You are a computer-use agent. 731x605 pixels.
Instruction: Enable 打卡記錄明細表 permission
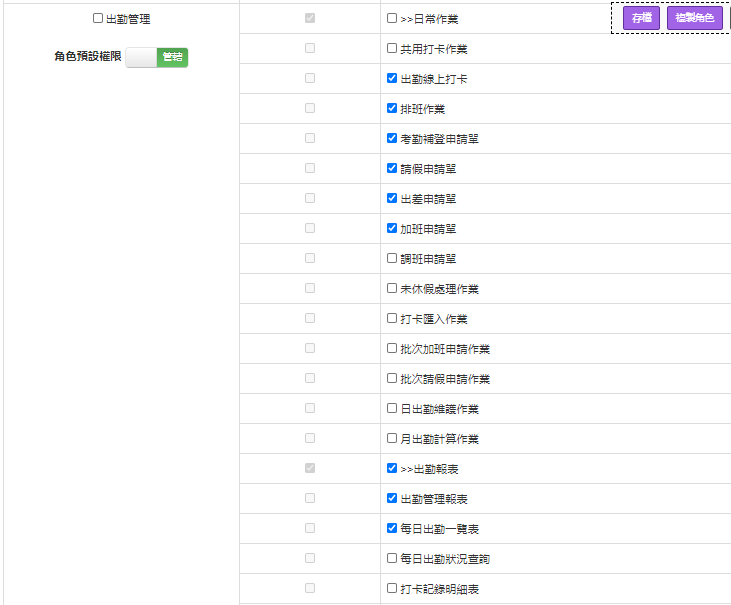[x=392, y=588]
